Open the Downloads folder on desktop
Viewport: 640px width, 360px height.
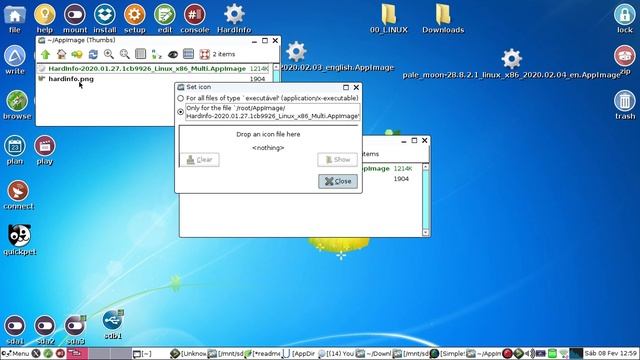(443, 18)
